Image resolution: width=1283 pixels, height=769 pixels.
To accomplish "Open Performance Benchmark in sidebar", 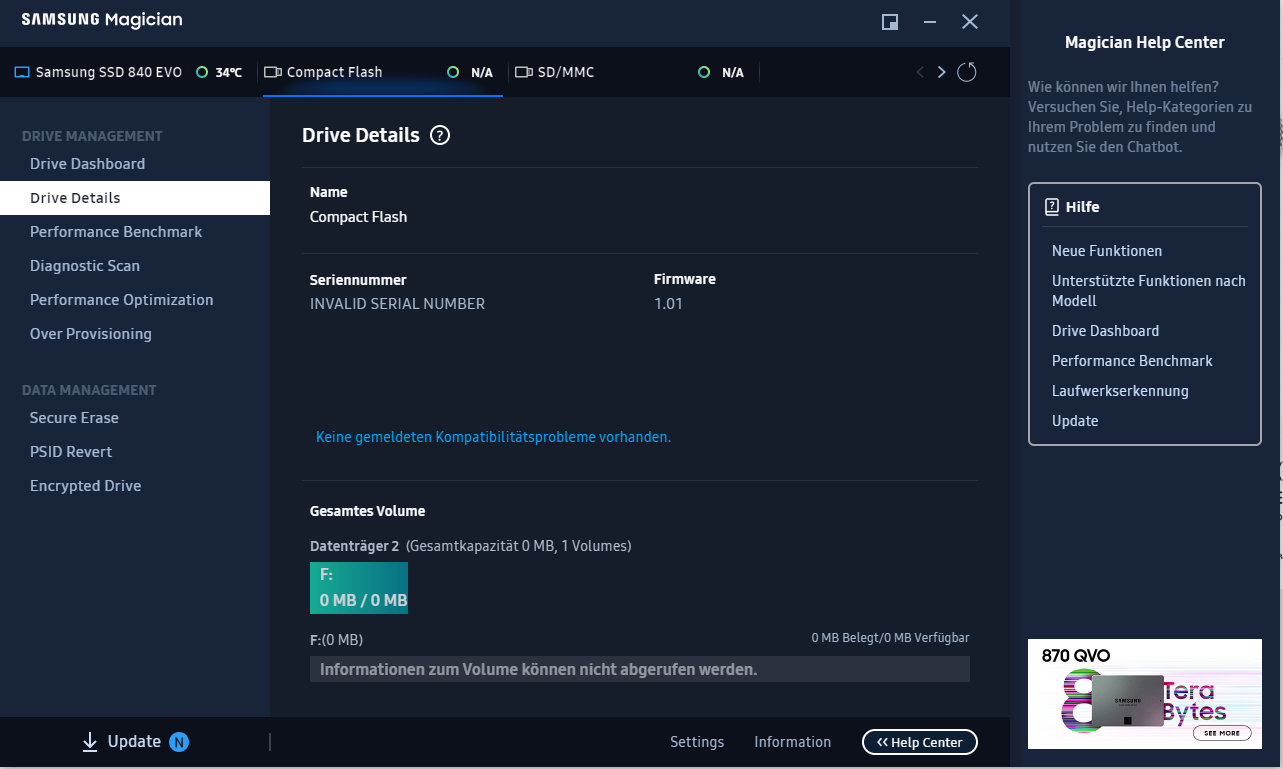I will [x=116, y=232].
